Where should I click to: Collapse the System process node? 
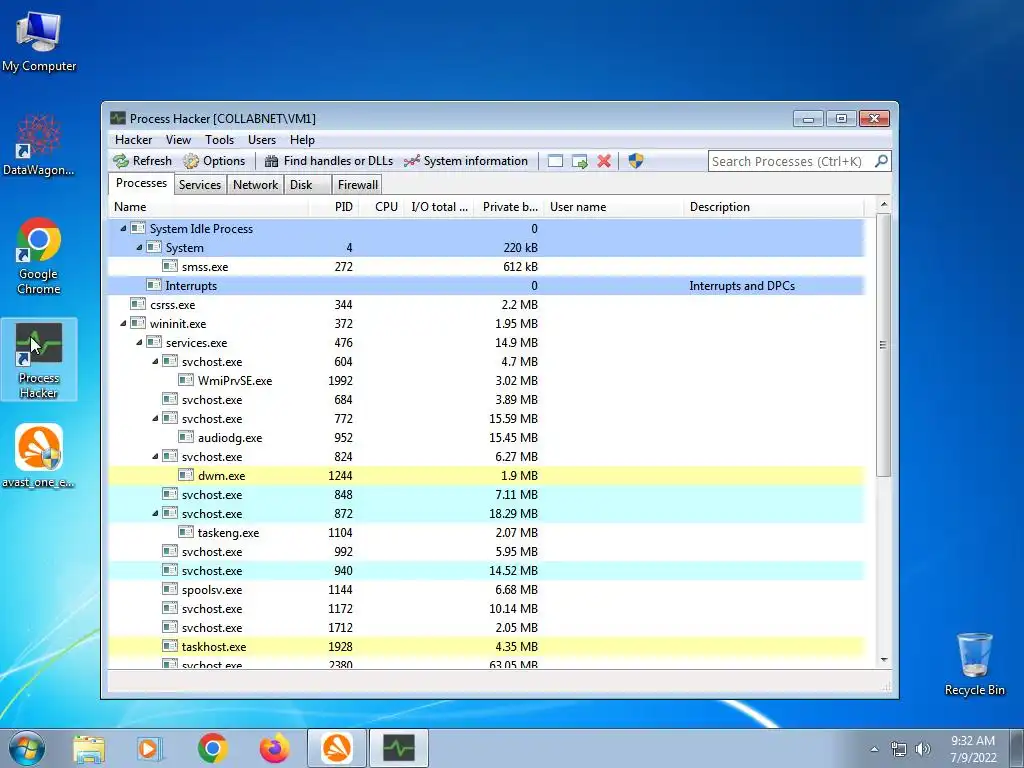pyautogui.click(x=139, y=248)
